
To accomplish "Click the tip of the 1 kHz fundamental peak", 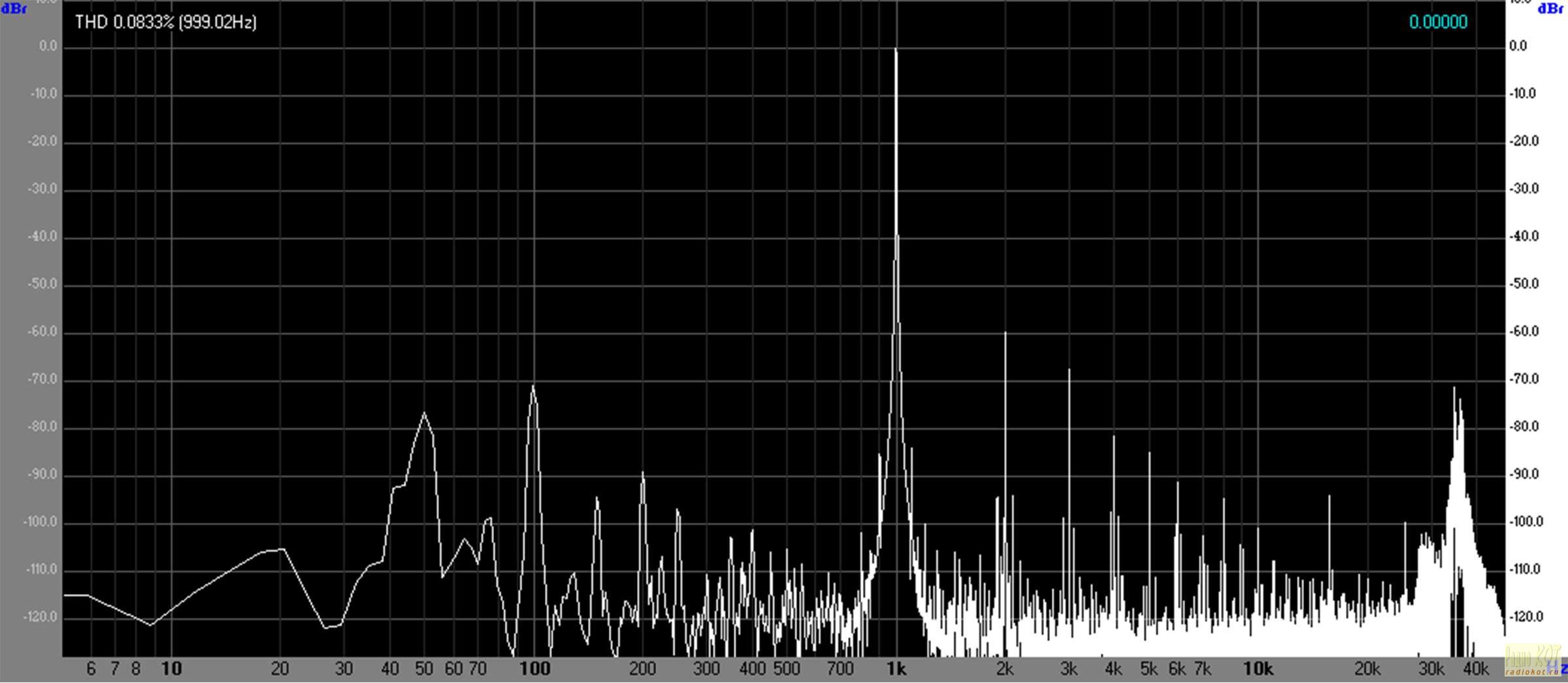I will [x=896, y=50].
